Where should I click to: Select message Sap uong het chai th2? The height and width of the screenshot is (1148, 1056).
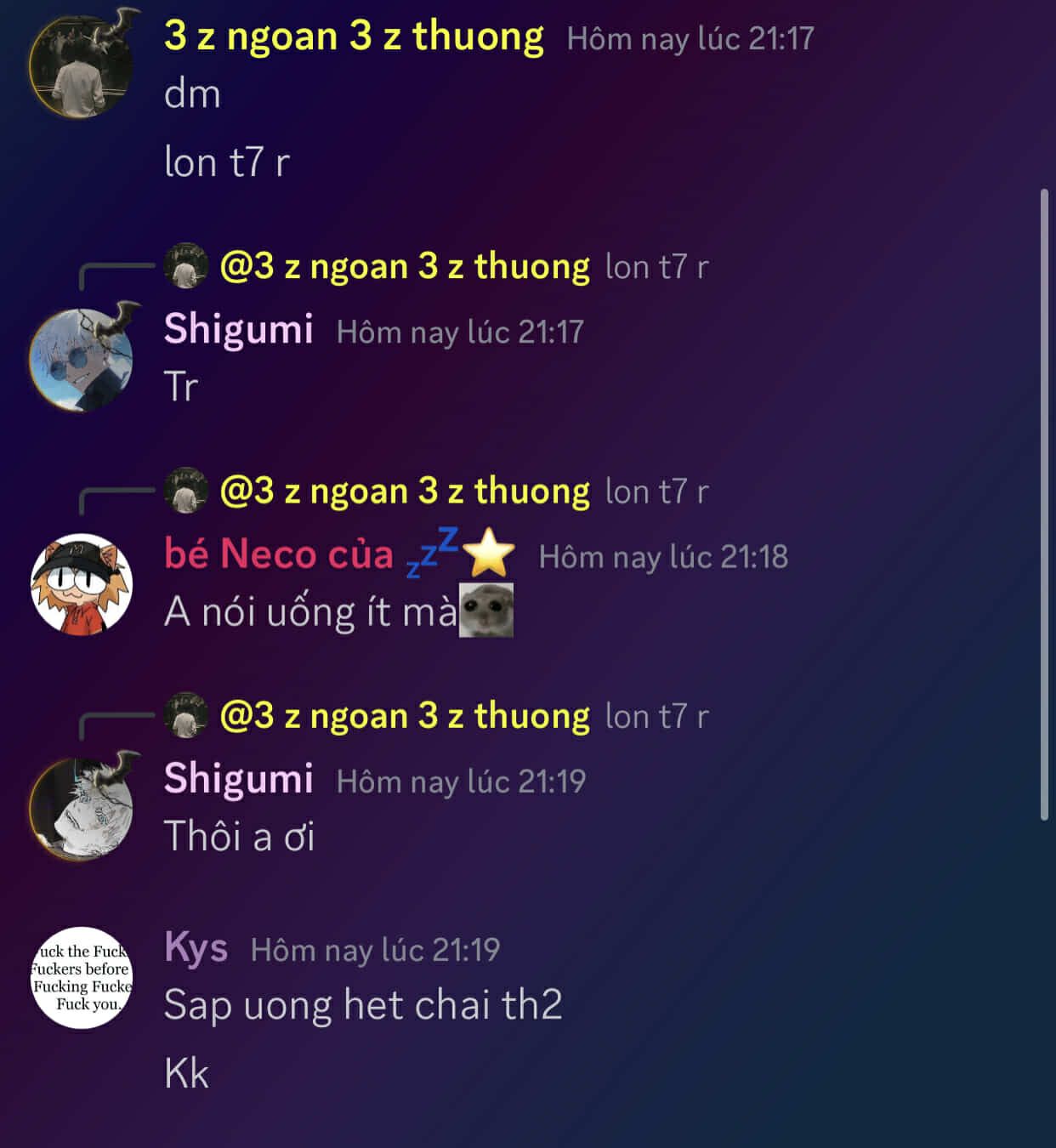click(x=363, y=1005)
